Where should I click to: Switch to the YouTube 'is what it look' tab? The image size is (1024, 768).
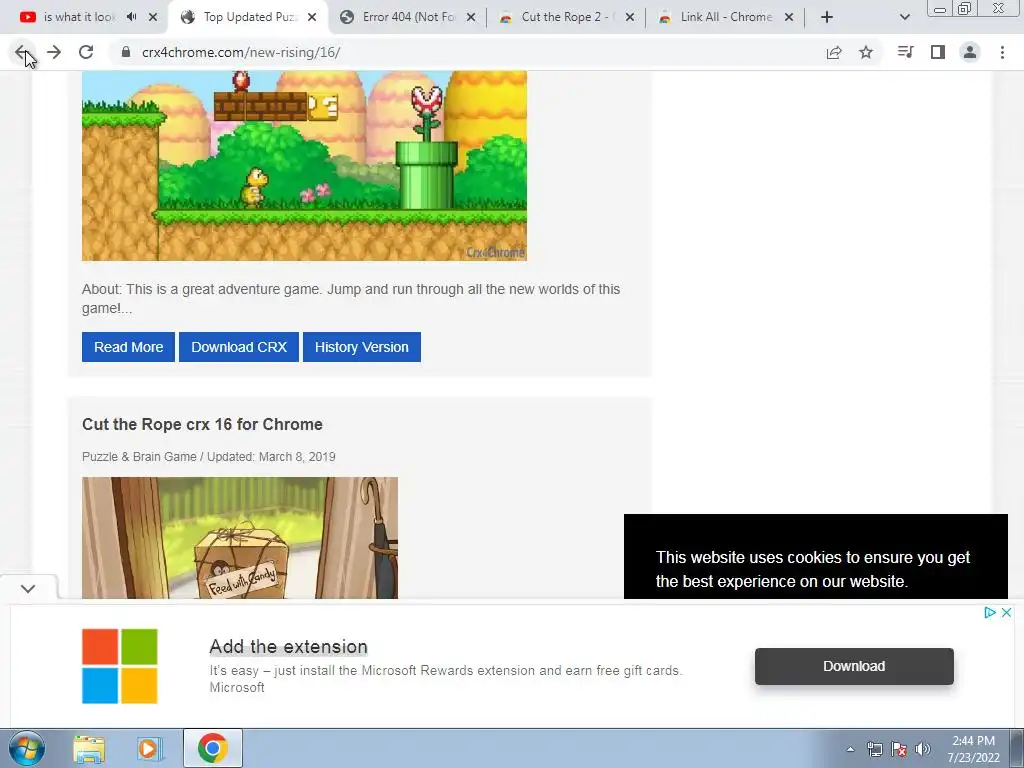coord(78,17)
